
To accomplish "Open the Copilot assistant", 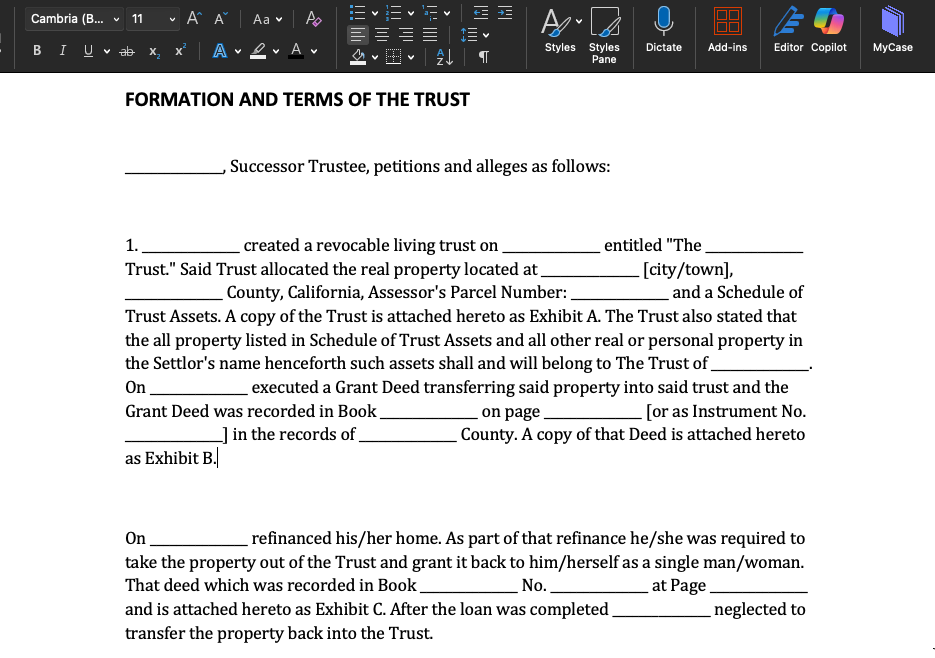I will point(829,27).
